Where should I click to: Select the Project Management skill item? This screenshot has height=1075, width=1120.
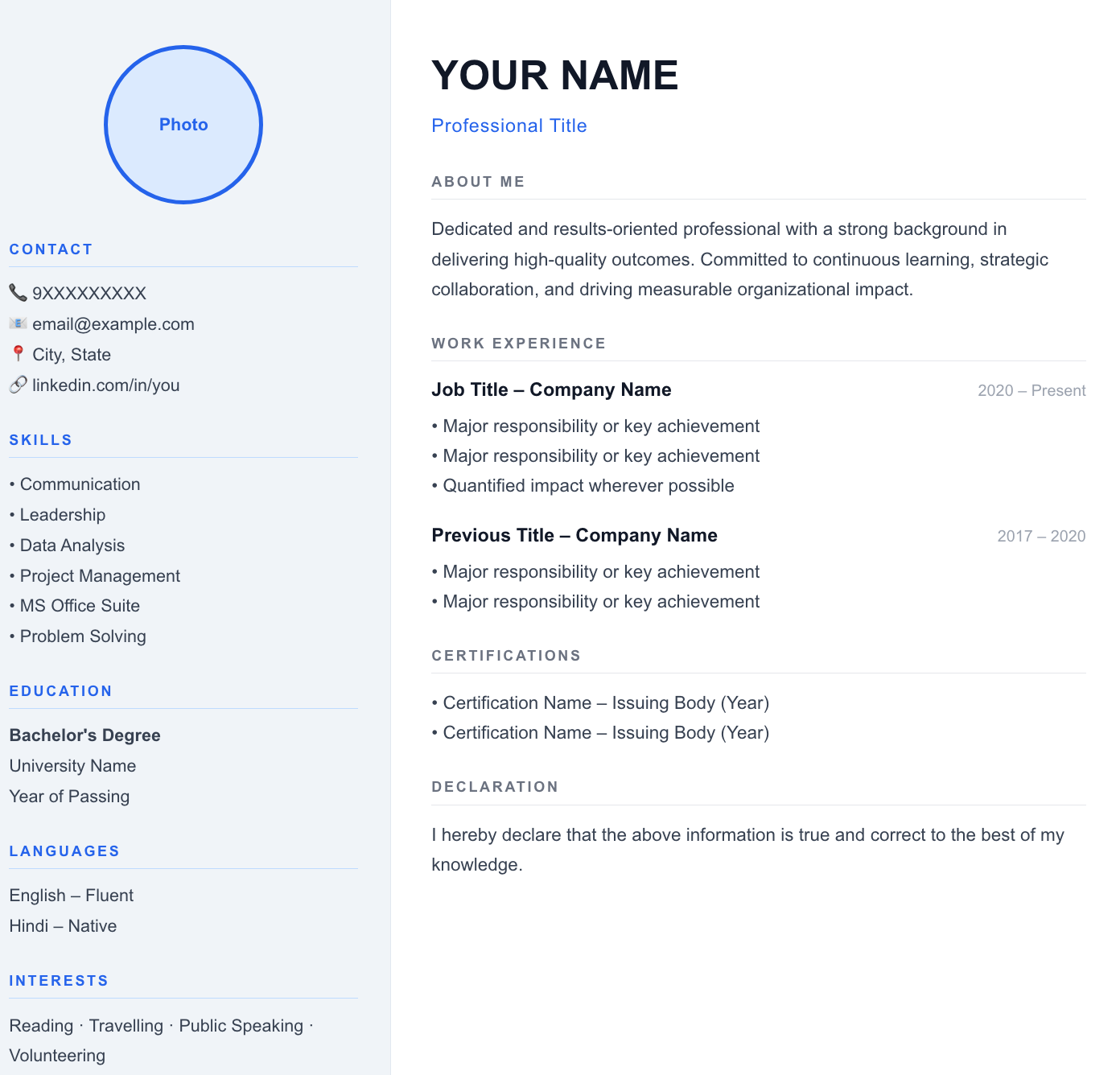95,576
